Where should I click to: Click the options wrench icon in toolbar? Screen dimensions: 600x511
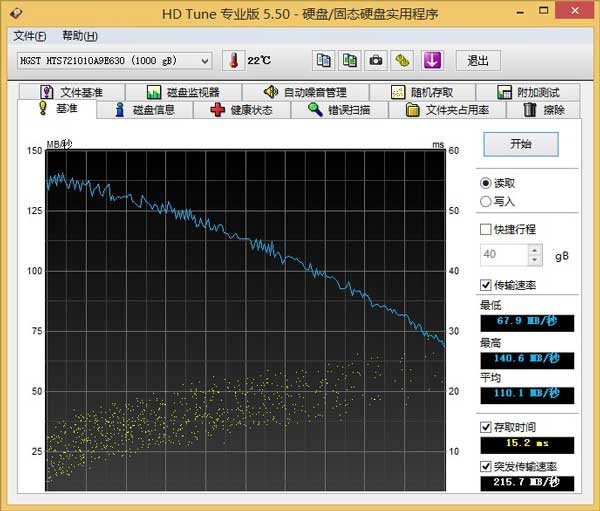(402, 60)
